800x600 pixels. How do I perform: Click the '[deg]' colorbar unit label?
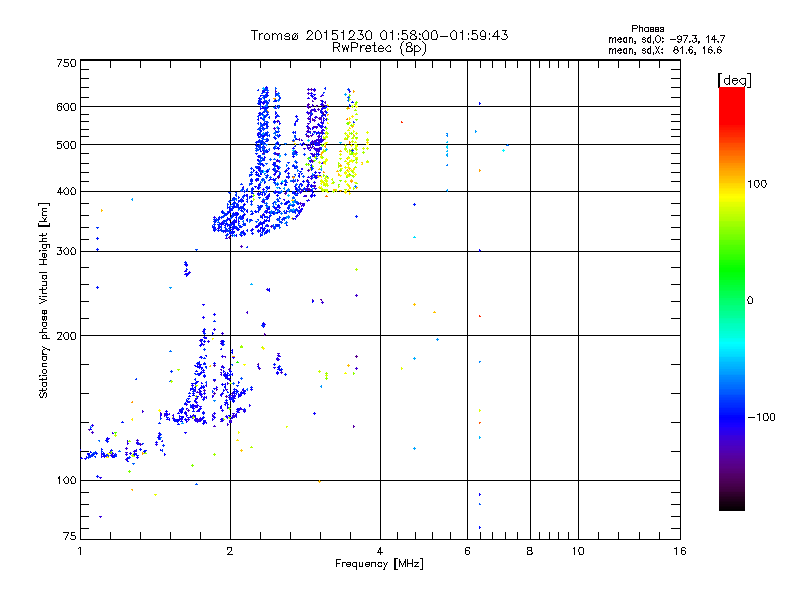click(x=734, y=80)
